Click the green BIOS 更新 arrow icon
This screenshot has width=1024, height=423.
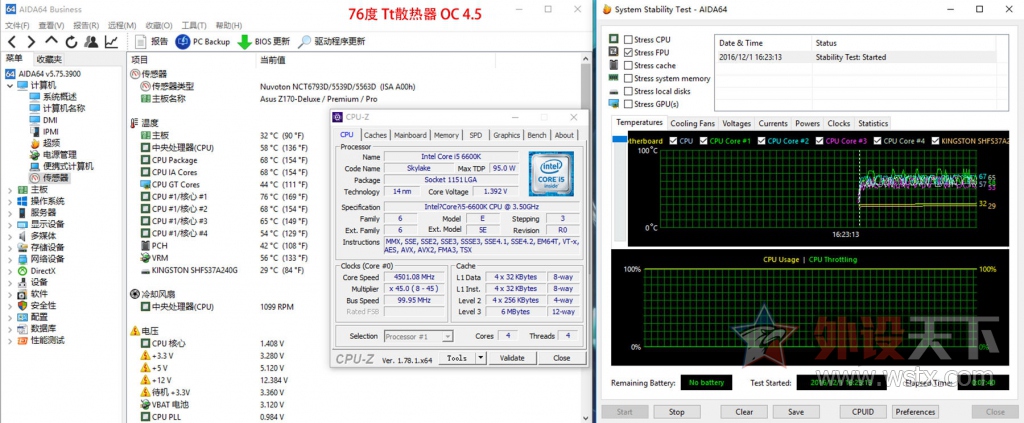coord(244,42)
